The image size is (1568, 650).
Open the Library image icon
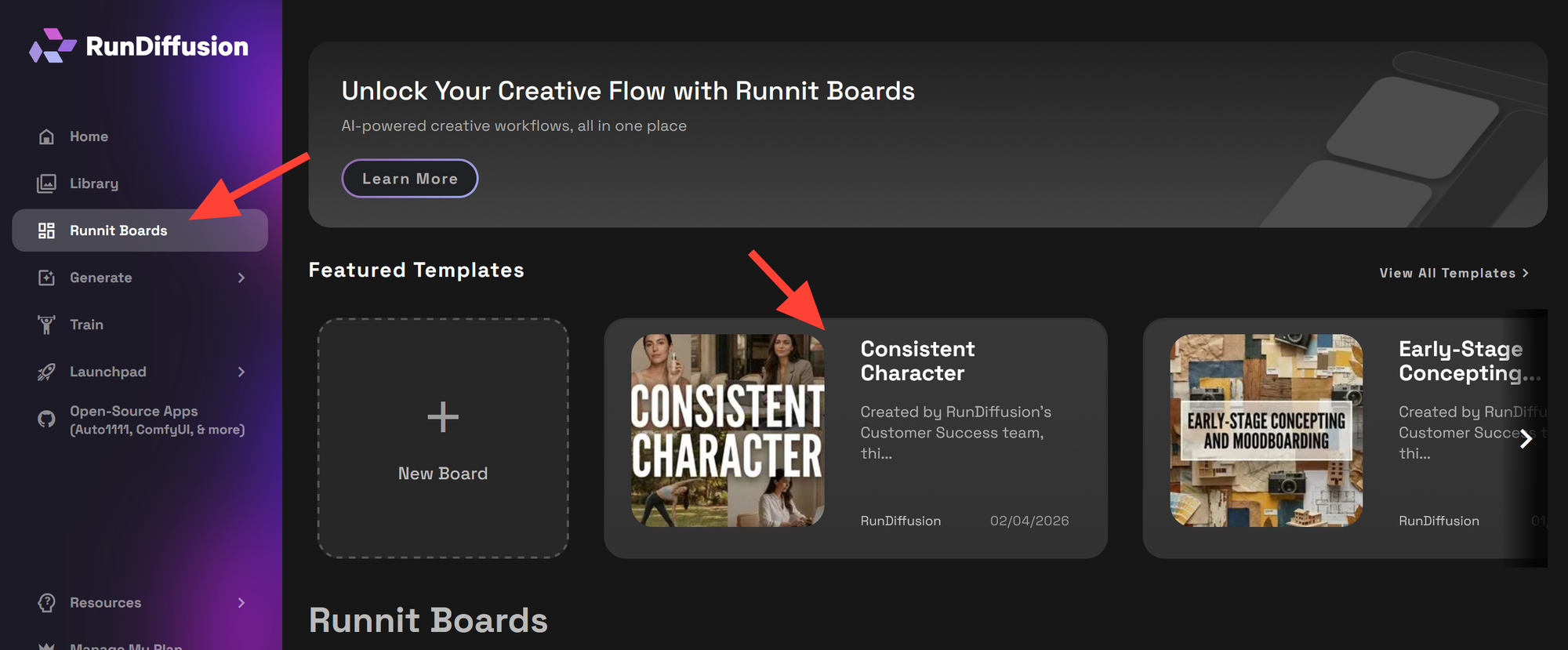coord(46,183)
